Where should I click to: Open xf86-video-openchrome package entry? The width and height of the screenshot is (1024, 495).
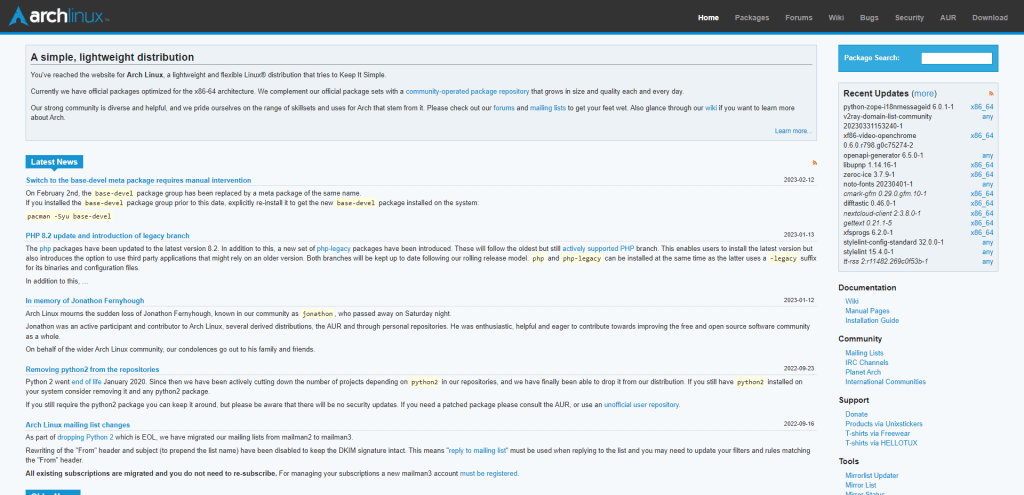tap(882, 140)
